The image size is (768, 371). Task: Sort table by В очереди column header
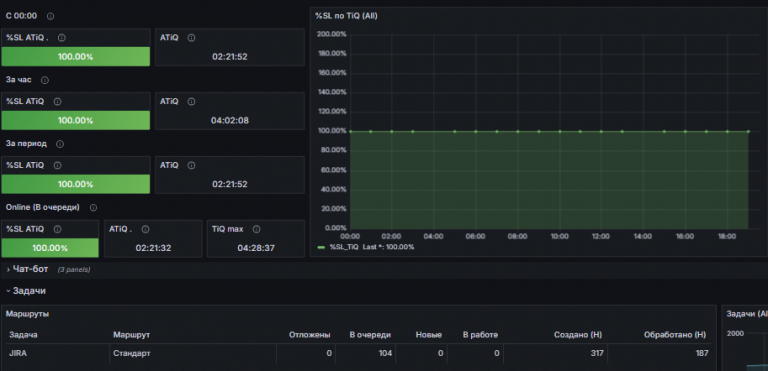(x=370, y=335)
